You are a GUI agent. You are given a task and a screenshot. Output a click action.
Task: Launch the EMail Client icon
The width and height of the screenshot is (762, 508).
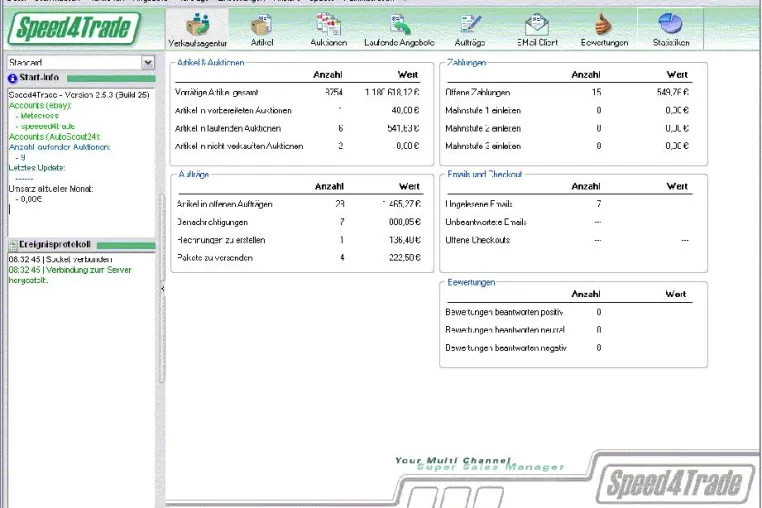537,29
